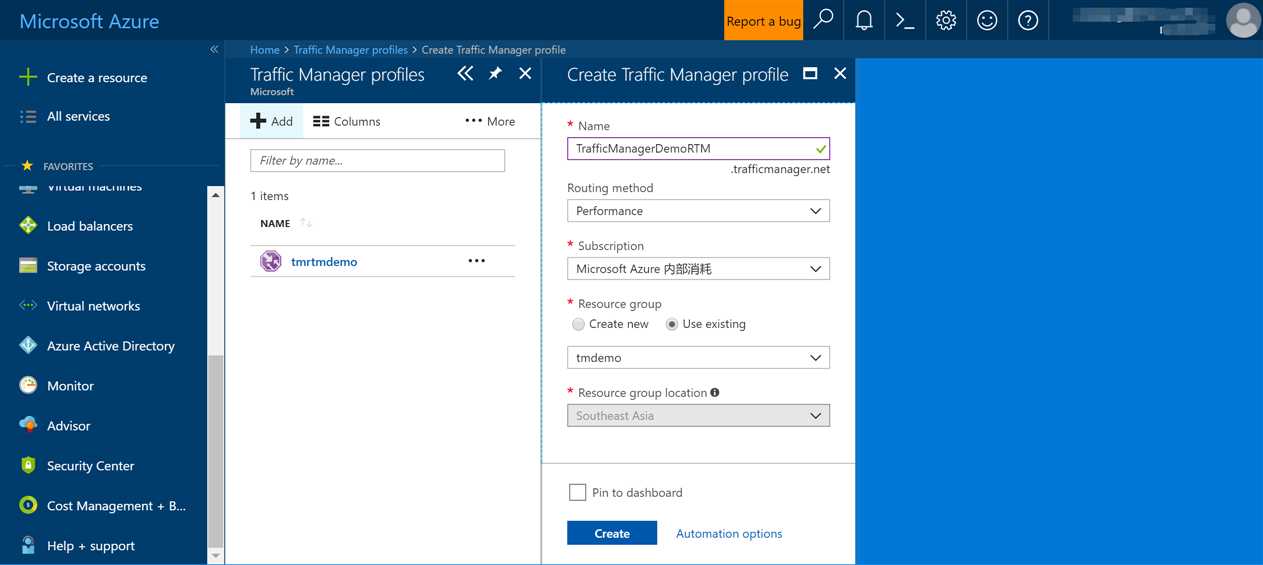
Task: Collapse the Traffic Manager profiles blade
Action: 465,73
